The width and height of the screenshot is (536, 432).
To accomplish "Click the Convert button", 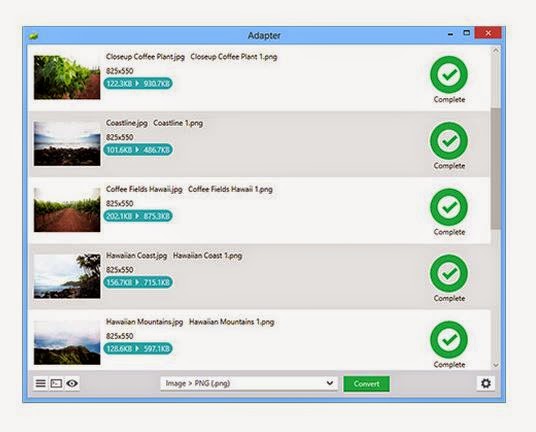I will [366, 384].
